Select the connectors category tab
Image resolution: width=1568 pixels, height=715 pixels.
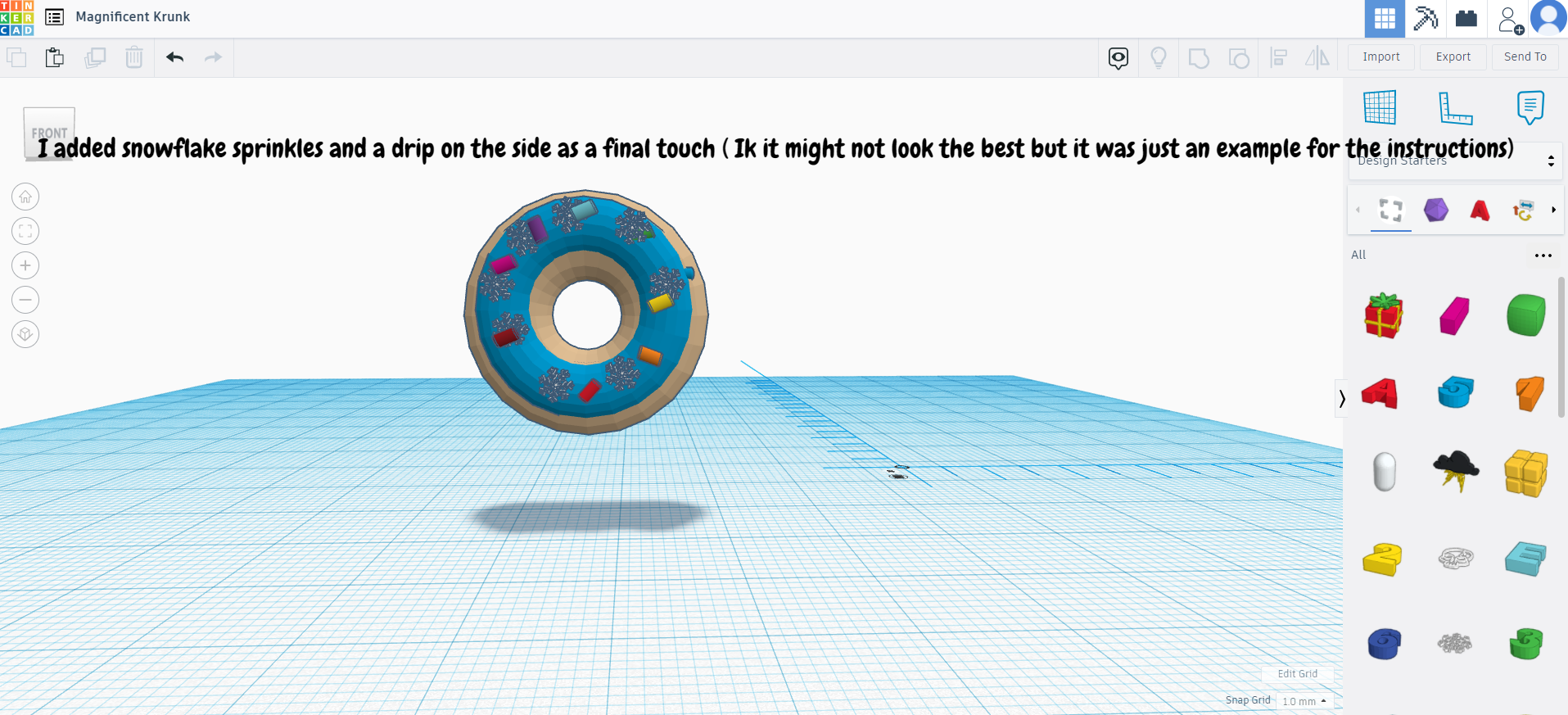tap(1524, 210)
